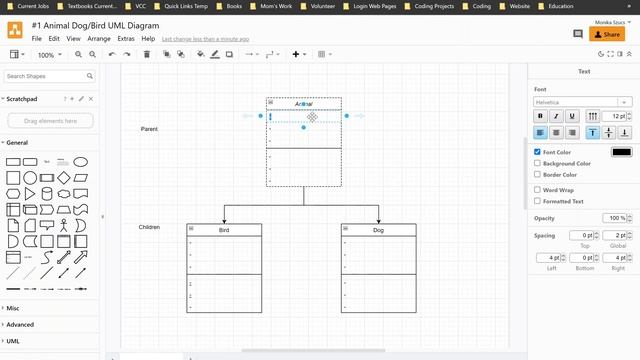Toggle bold text formatting
Viewport: 640px width, 360px height.
(540, 116)
